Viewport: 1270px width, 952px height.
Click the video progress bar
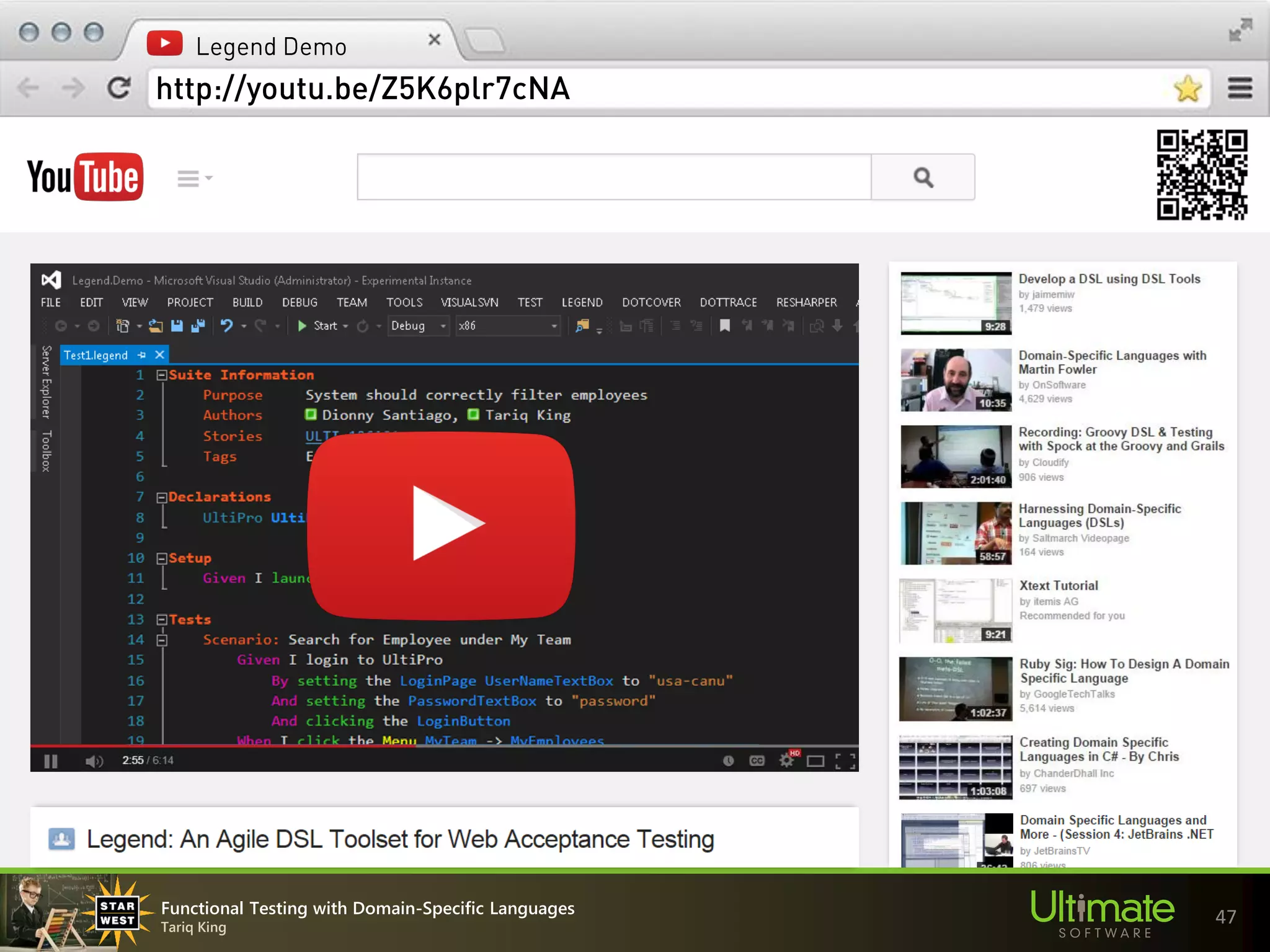tap(445, 746)
